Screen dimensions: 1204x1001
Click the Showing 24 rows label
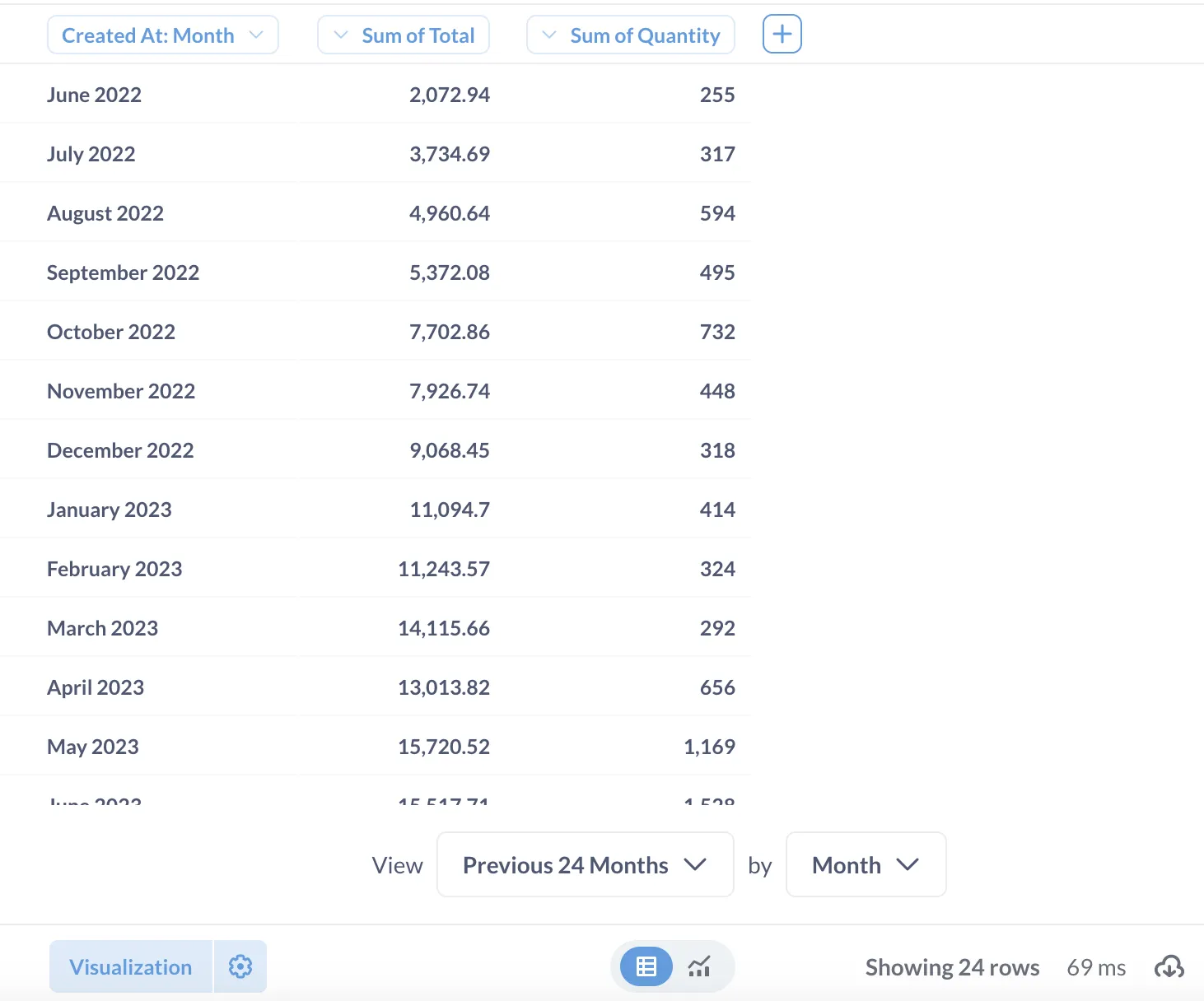pyautogui.click(x=952, y=967)
